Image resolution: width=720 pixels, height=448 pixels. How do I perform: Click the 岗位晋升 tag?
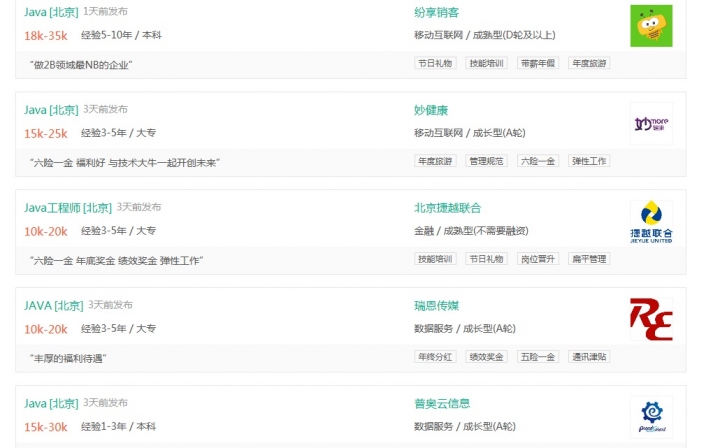point(538,259)
